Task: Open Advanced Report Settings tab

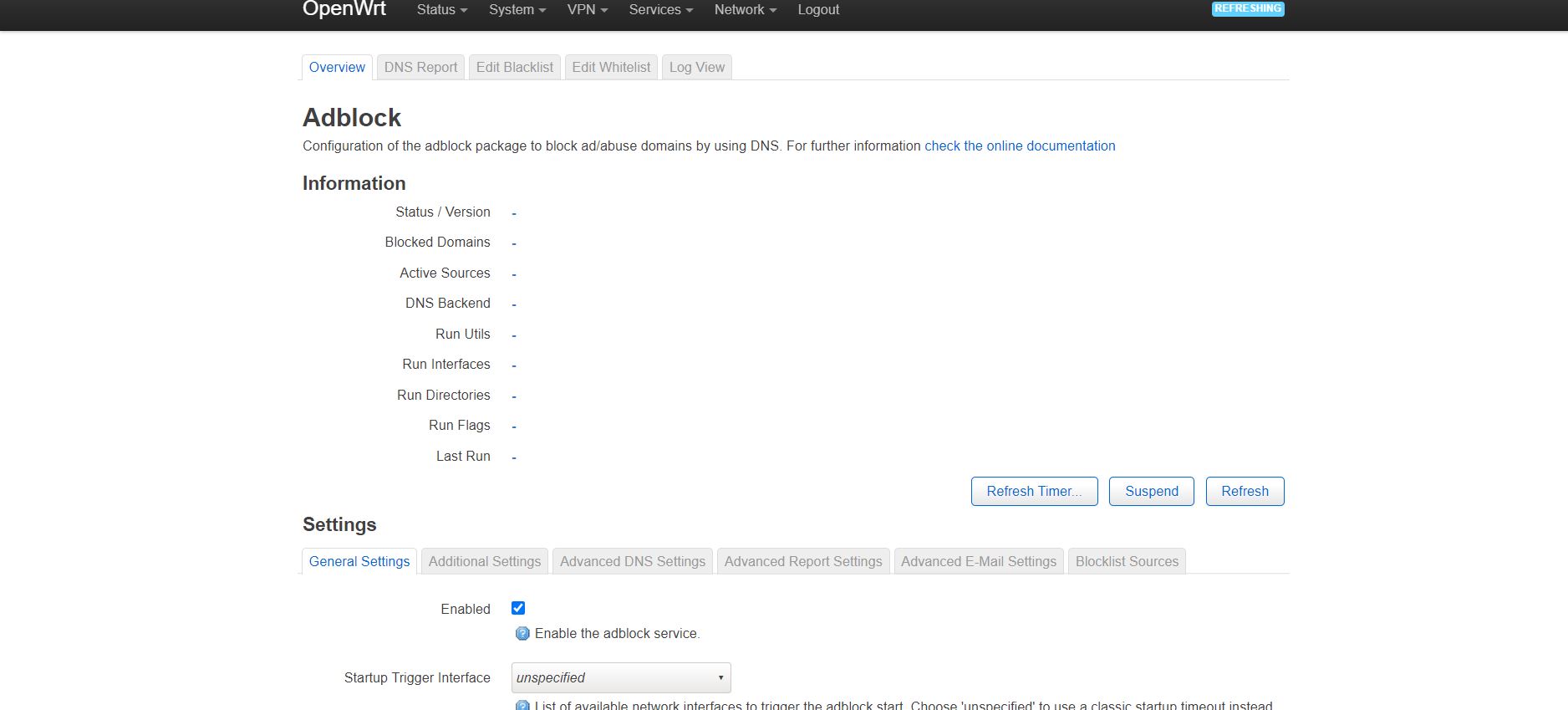Action: pyautogui.click(x=803, y=561)
